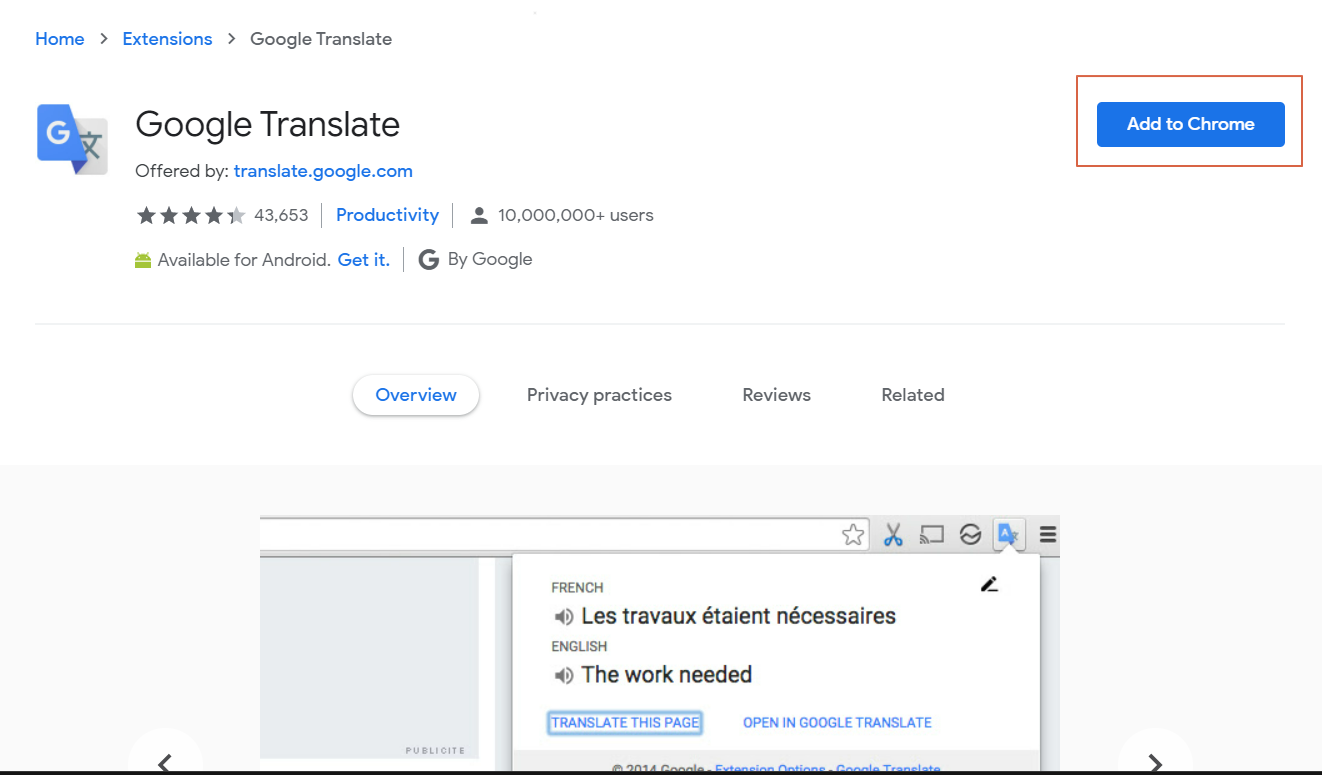Click the scissors icon in screenshot toolbar
Image resolution: width=1322 pixels, height=775 pixels.
[893, 535]
